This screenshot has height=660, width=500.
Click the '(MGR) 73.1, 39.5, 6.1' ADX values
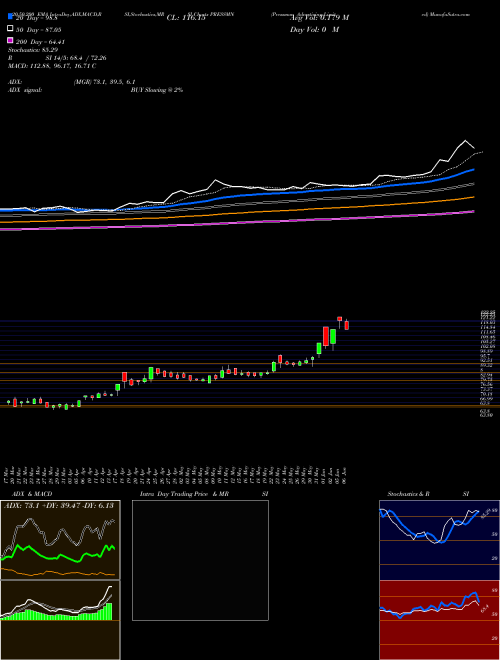pos(104,82)
